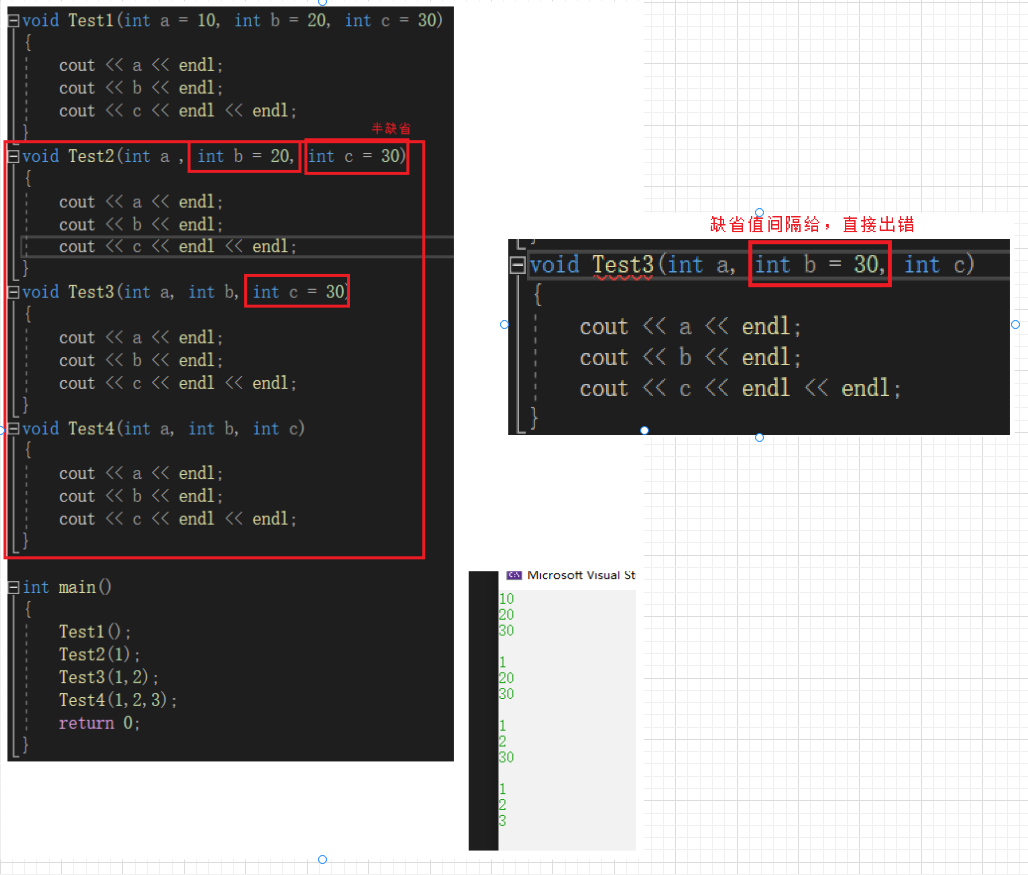Click 'cout << a << endl;' in right image
This screenshot has height=875, width=1028.
click(690, 326)
